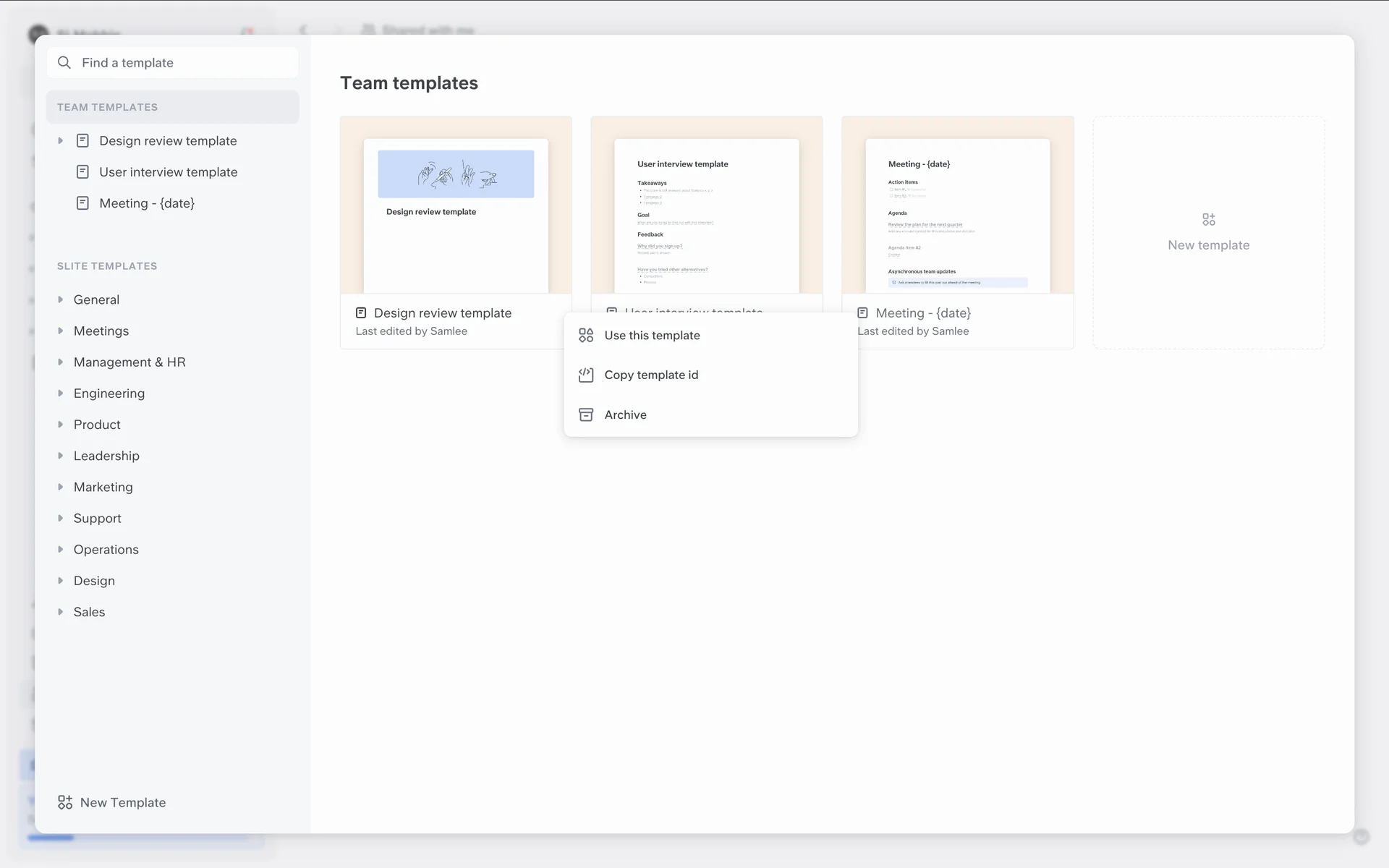Open the Meeting - {date} template thumbnail

point(957,210)
